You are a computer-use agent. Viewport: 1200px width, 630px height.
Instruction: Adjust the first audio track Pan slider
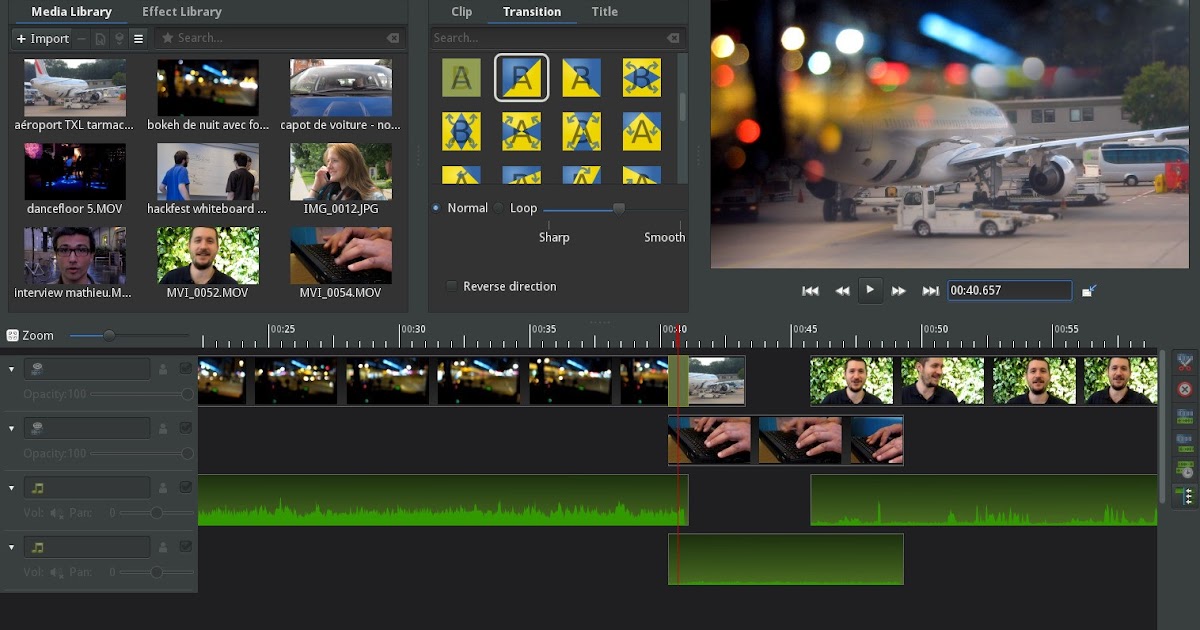[156, 513]
